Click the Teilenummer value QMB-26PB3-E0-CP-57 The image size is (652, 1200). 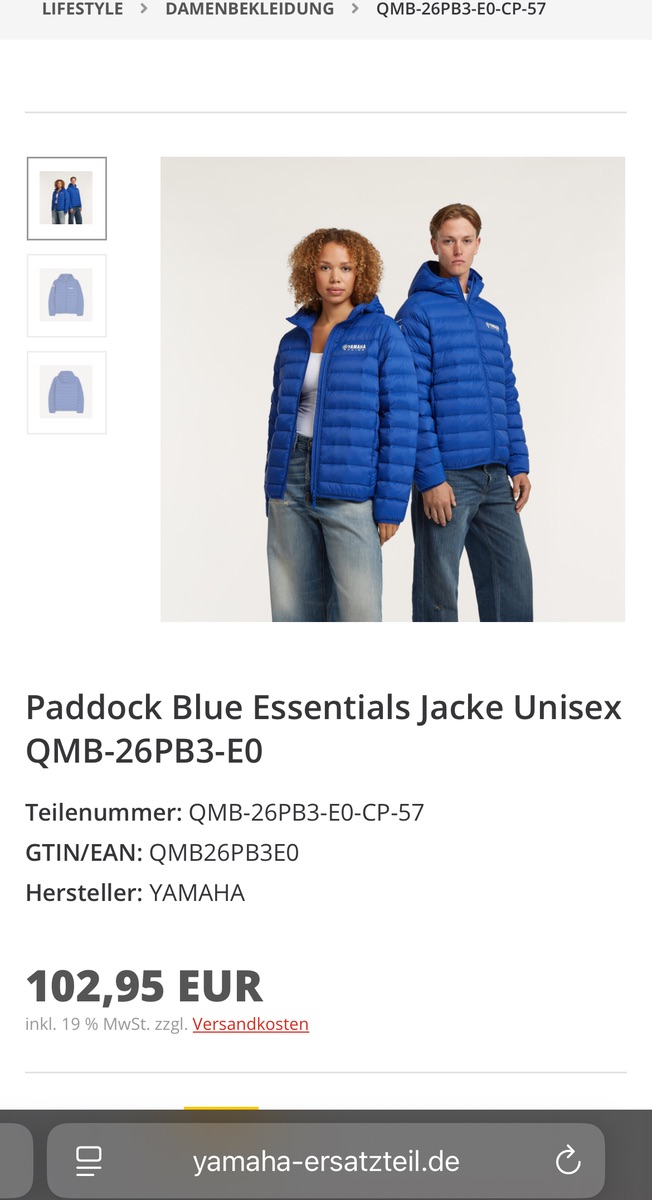pos(307,812)
